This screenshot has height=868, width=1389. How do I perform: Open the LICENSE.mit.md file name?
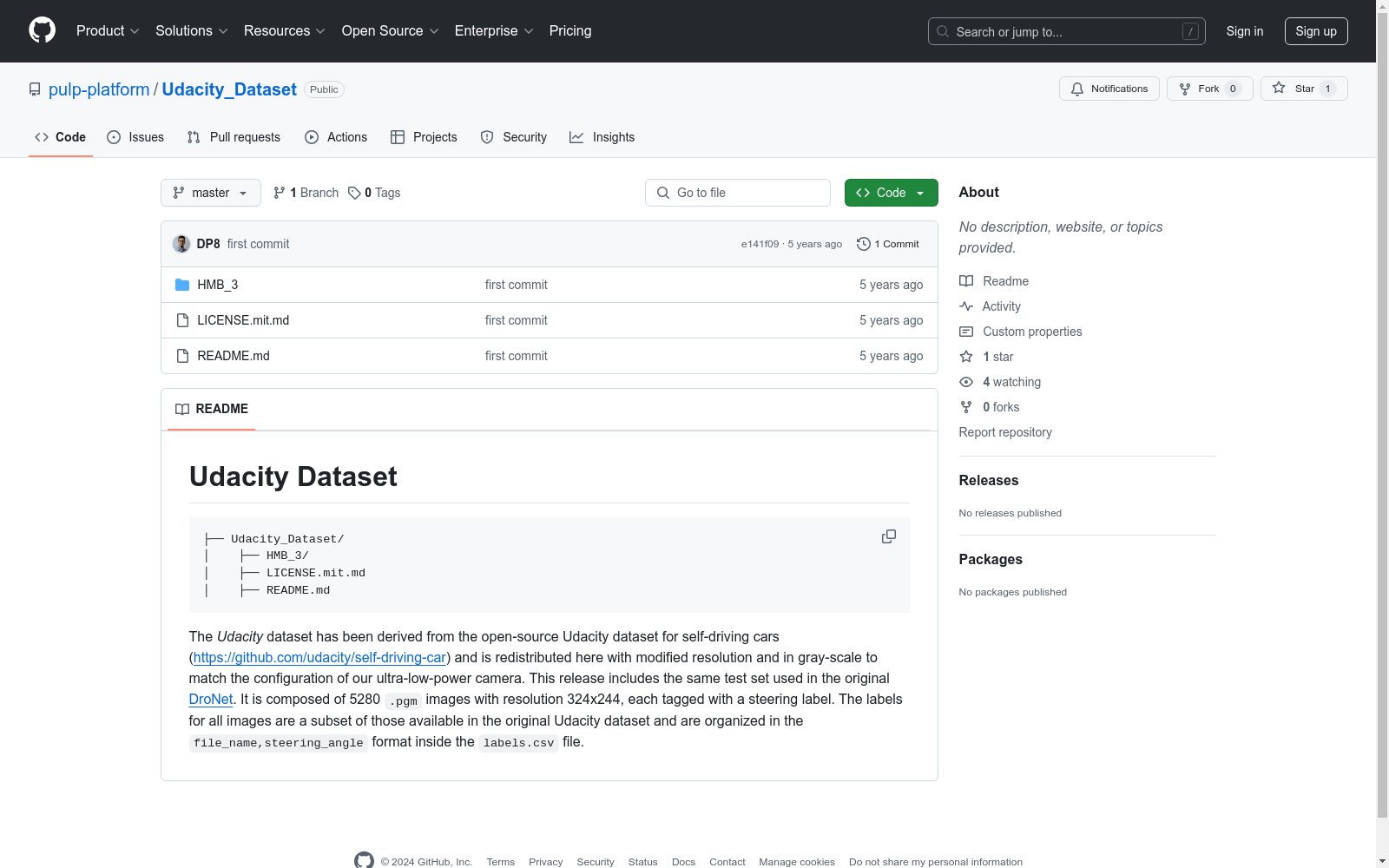(243, 320)
